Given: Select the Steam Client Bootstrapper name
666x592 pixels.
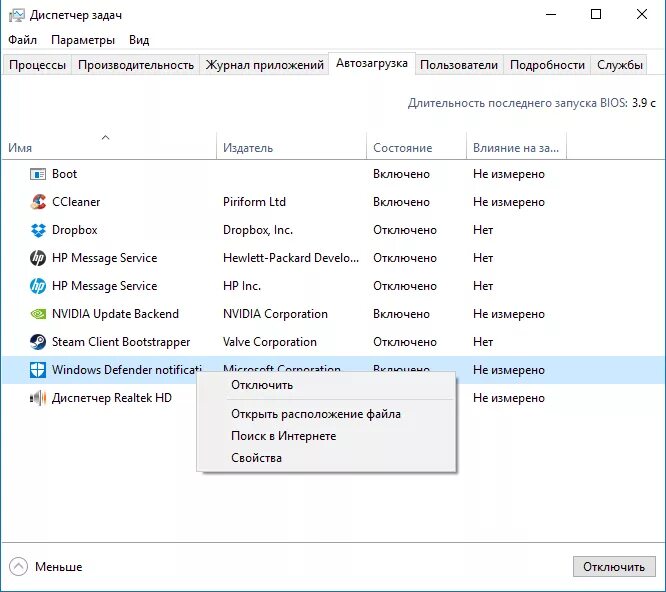Looking at the screenshot, I should [x=121, y=342].
